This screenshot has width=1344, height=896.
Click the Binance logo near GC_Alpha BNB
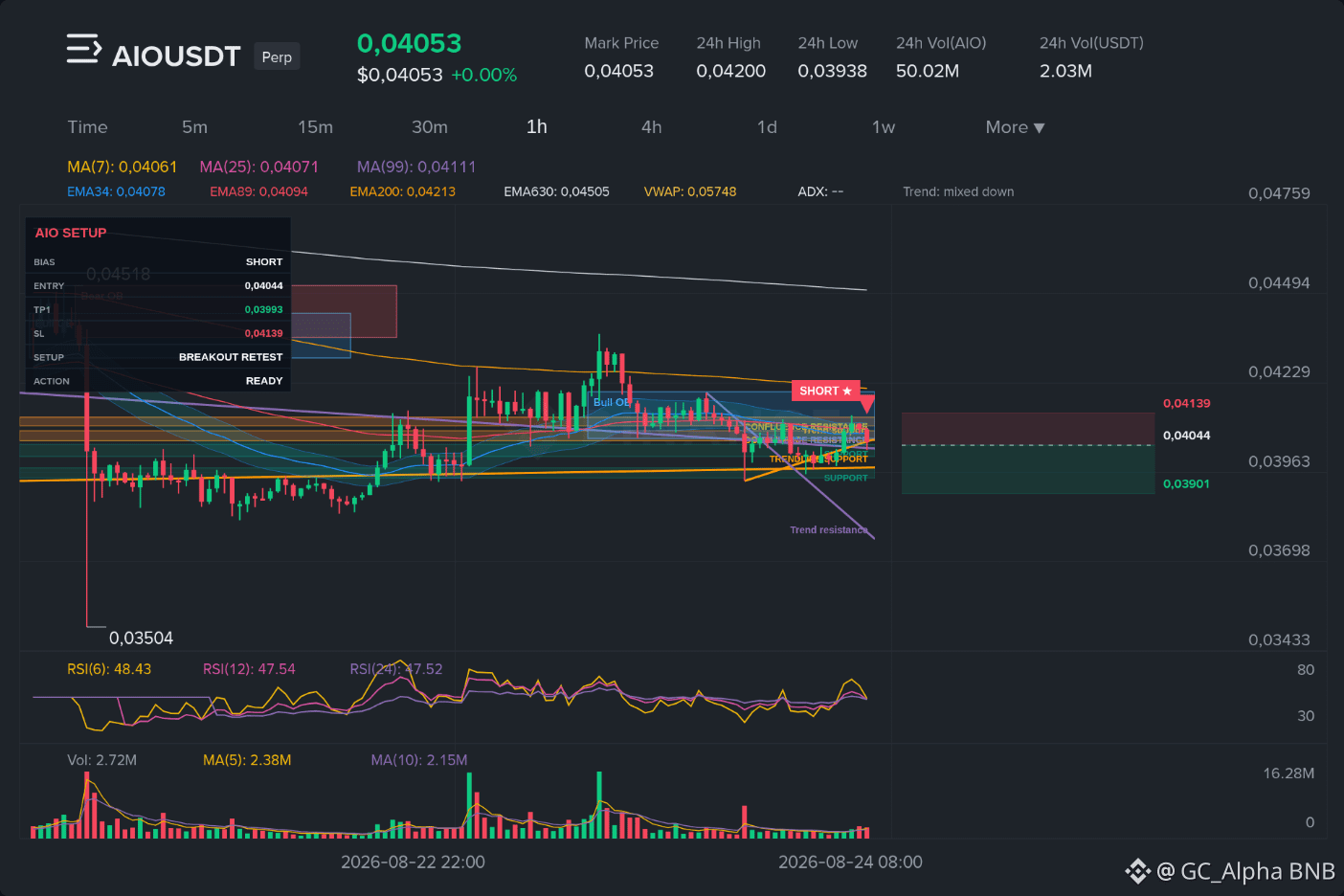click(1137, 871)
